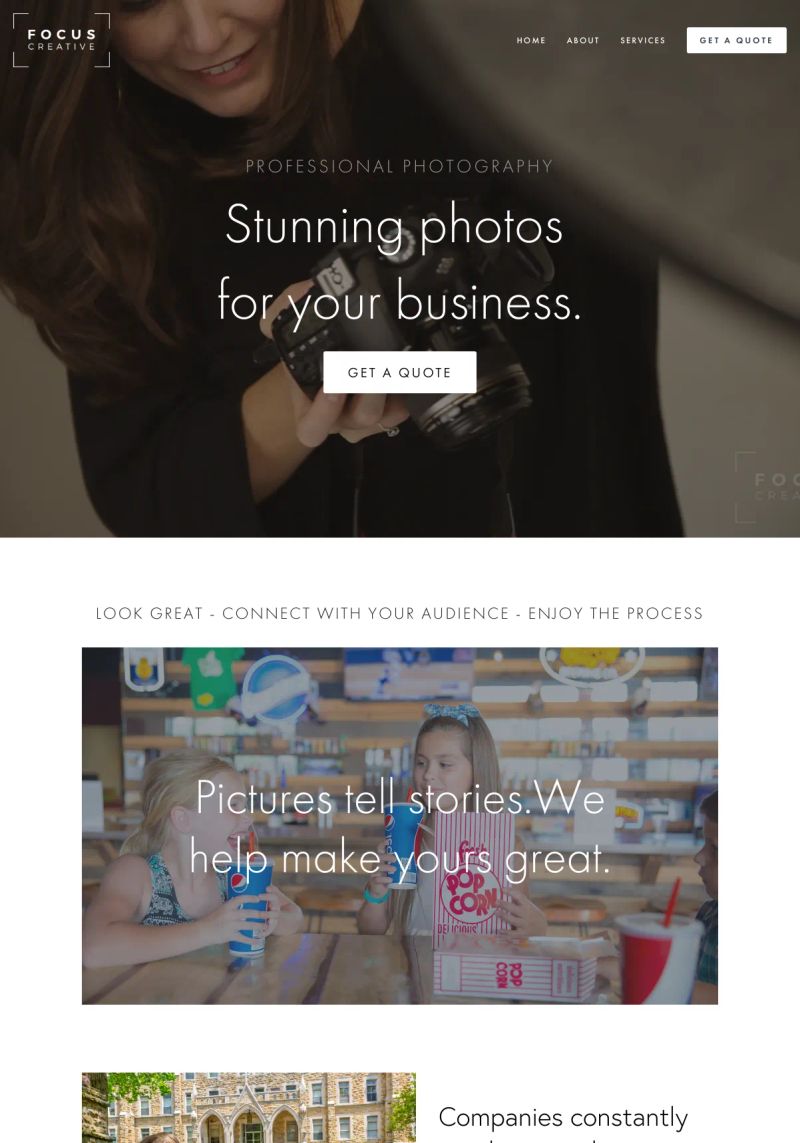Click the Look Great Connect tagline text
Viewport: 800px width, 1143px height.
pos(400,614)
